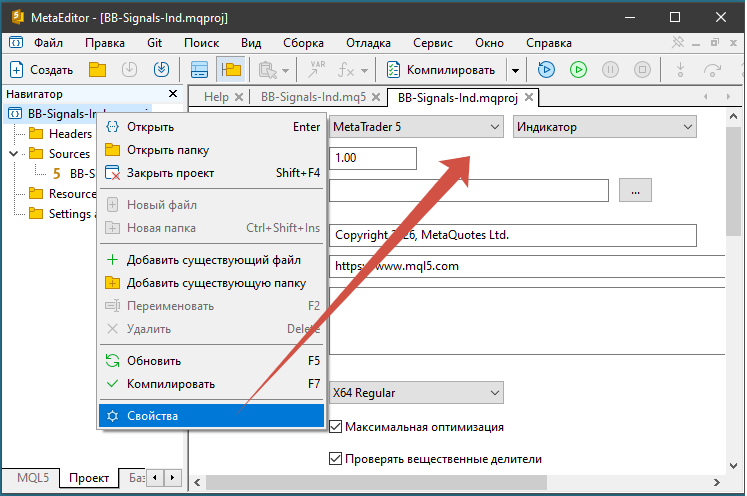747x496 pixels.
Task: Click plus icon of Добавить существующий файл
Action: click(112, 260)
